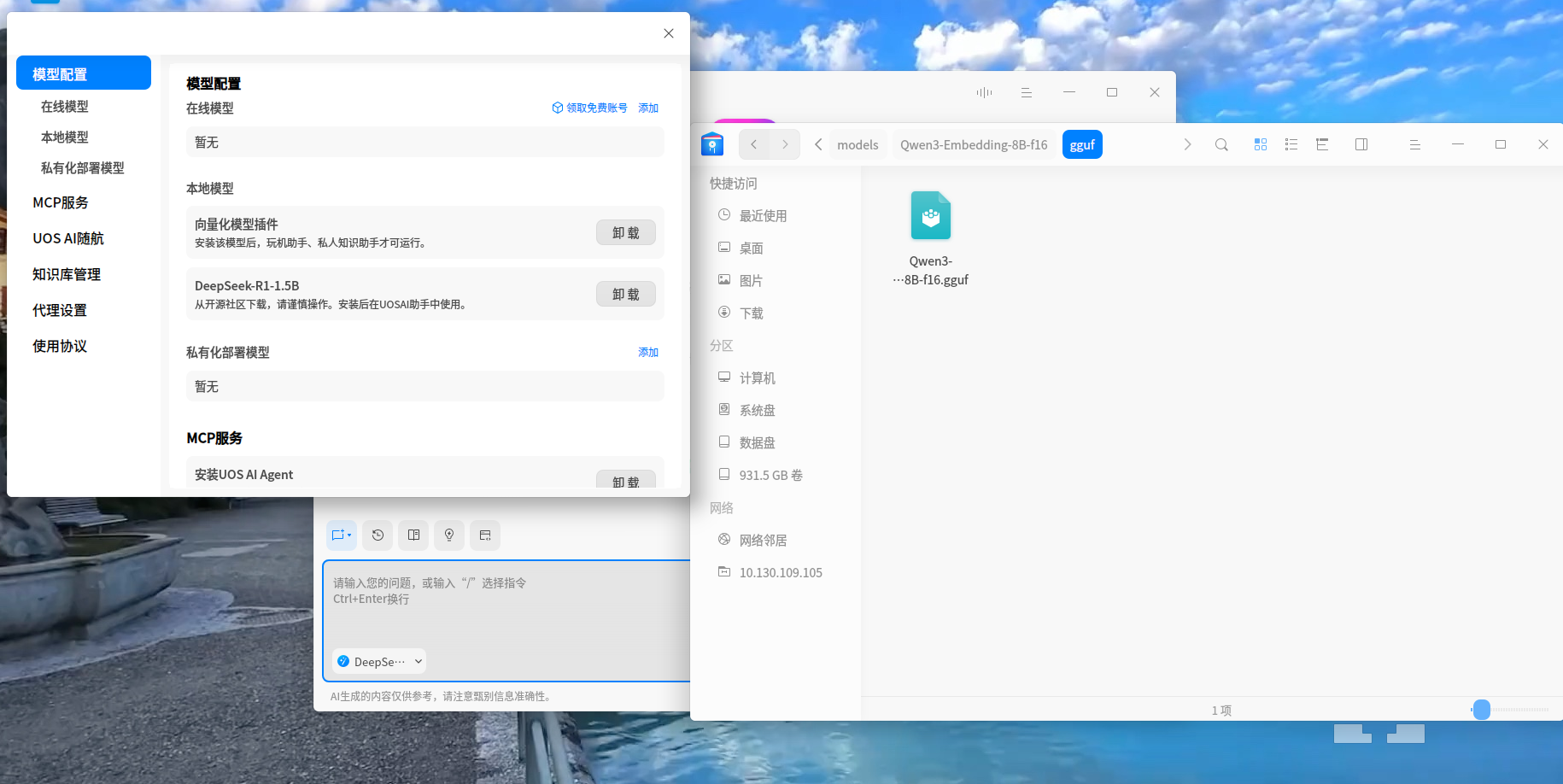This screenshot has height=784, width=1563.
Task: Go back in file manager navigation
Action: point(754,144)
